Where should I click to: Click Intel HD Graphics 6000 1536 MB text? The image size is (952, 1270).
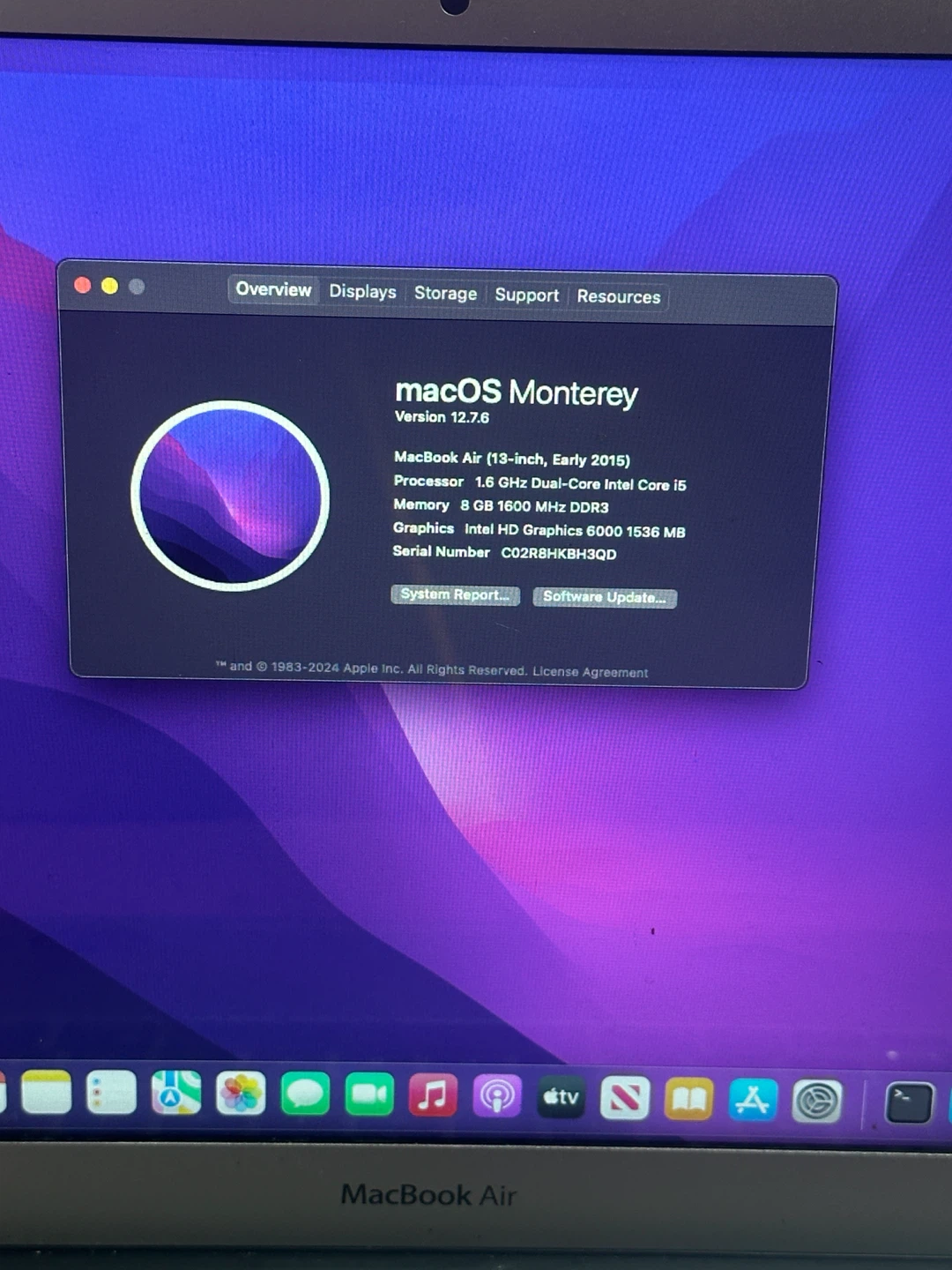coord(575,531)
